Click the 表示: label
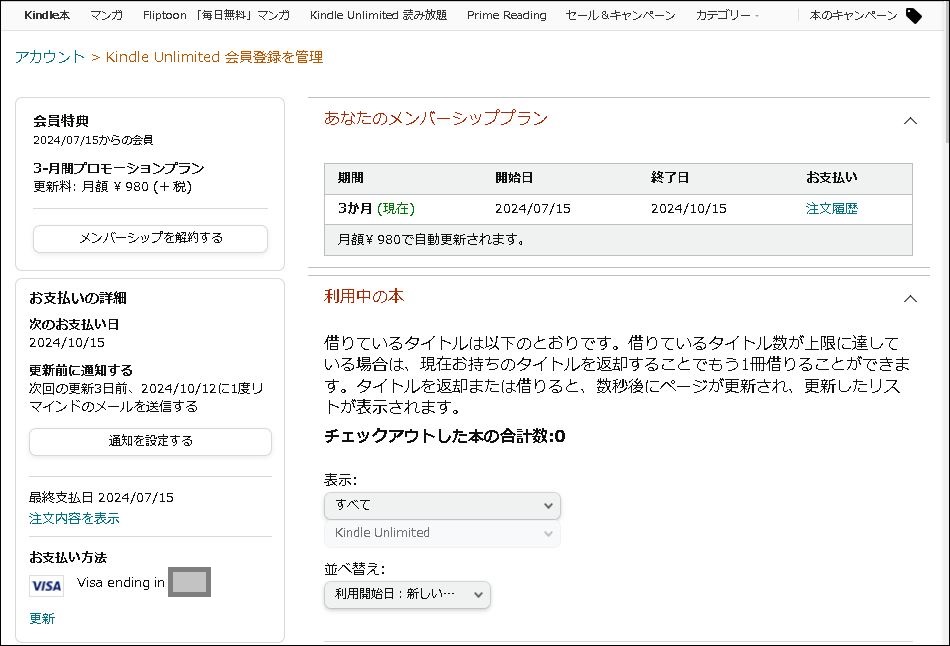Viewport: 950px width, 646px height. 340,481
